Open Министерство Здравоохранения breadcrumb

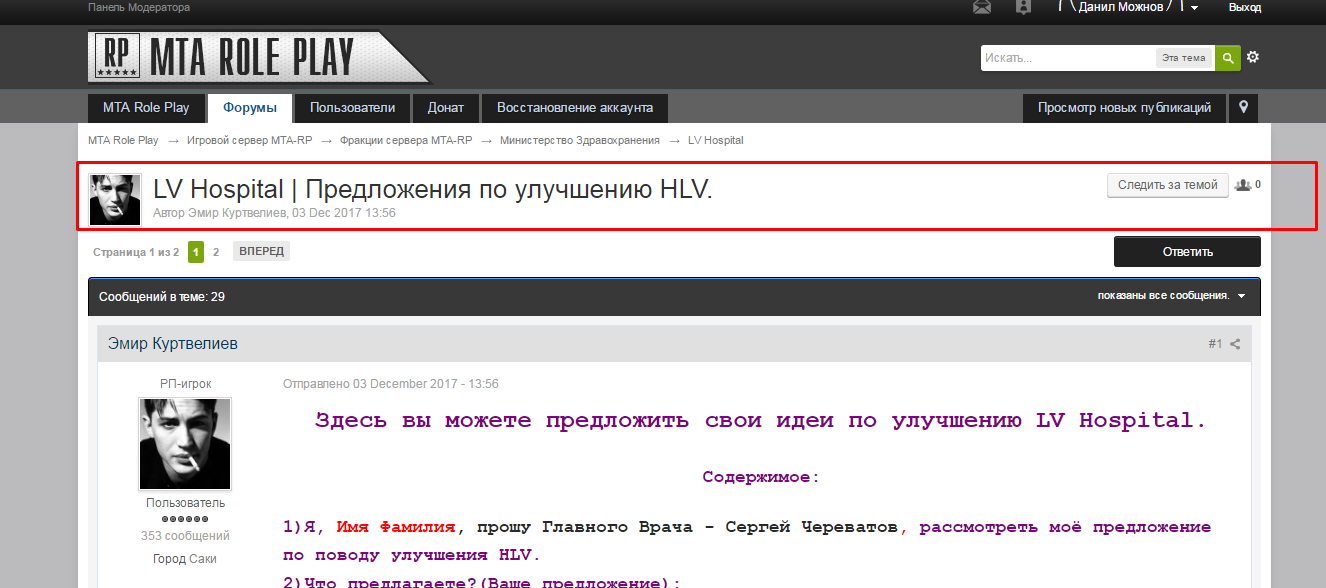click(580, 140)
